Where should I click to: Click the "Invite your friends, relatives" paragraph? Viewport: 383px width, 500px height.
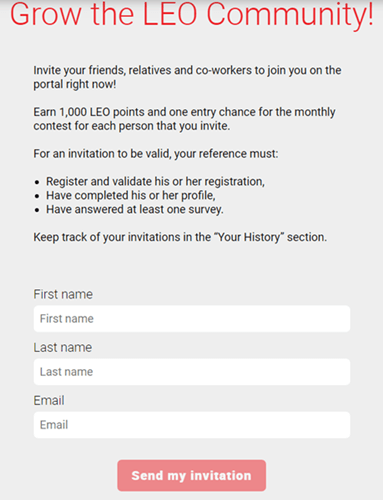(x=187, y=77)
